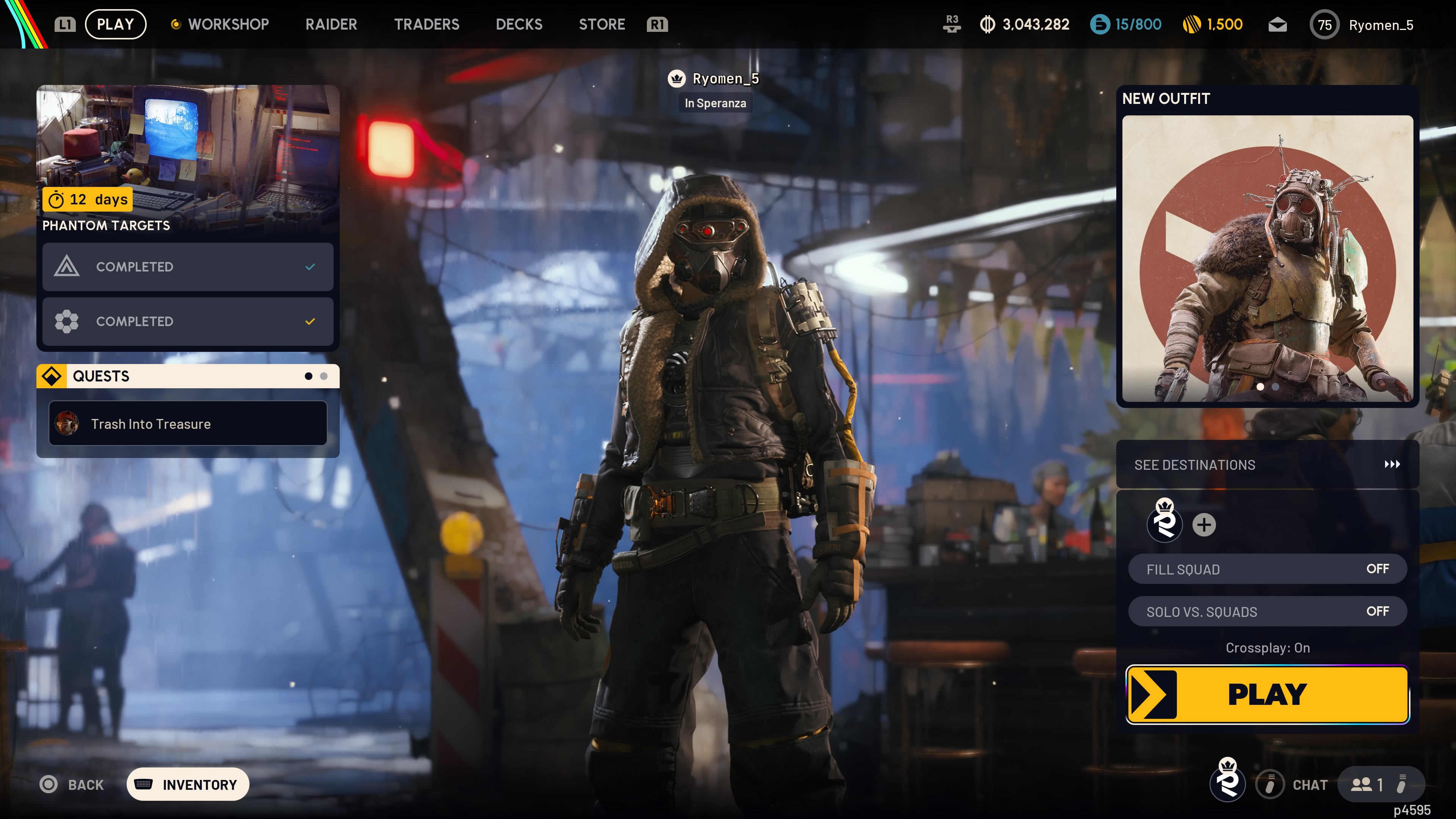
Task: Open the party members list showing 1
Action: (1381, 784)
